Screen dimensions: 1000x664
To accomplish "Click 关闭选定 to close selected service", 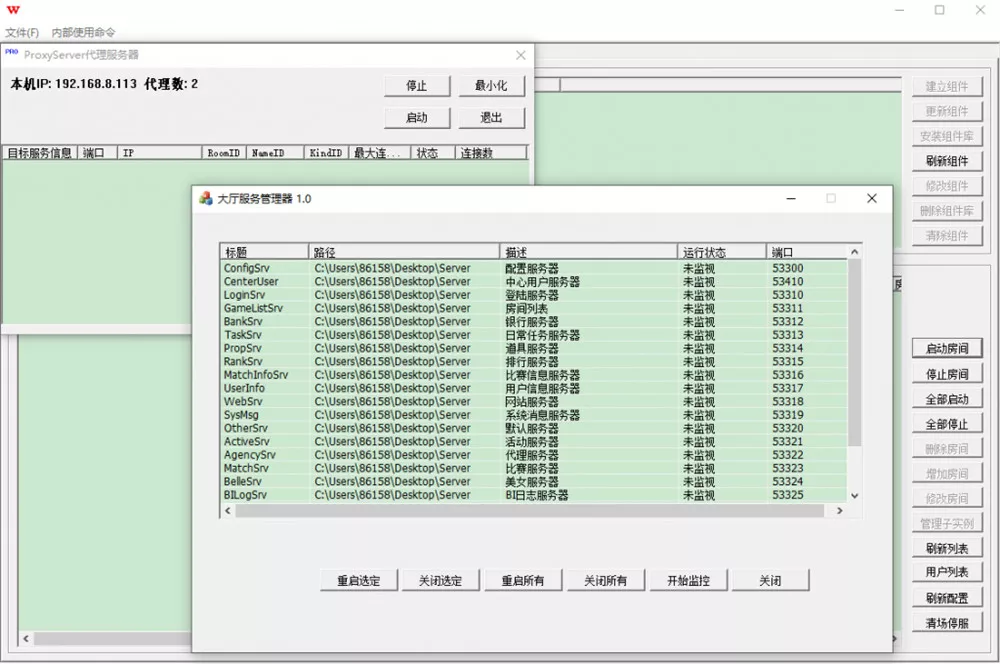I will pos(440,580).
